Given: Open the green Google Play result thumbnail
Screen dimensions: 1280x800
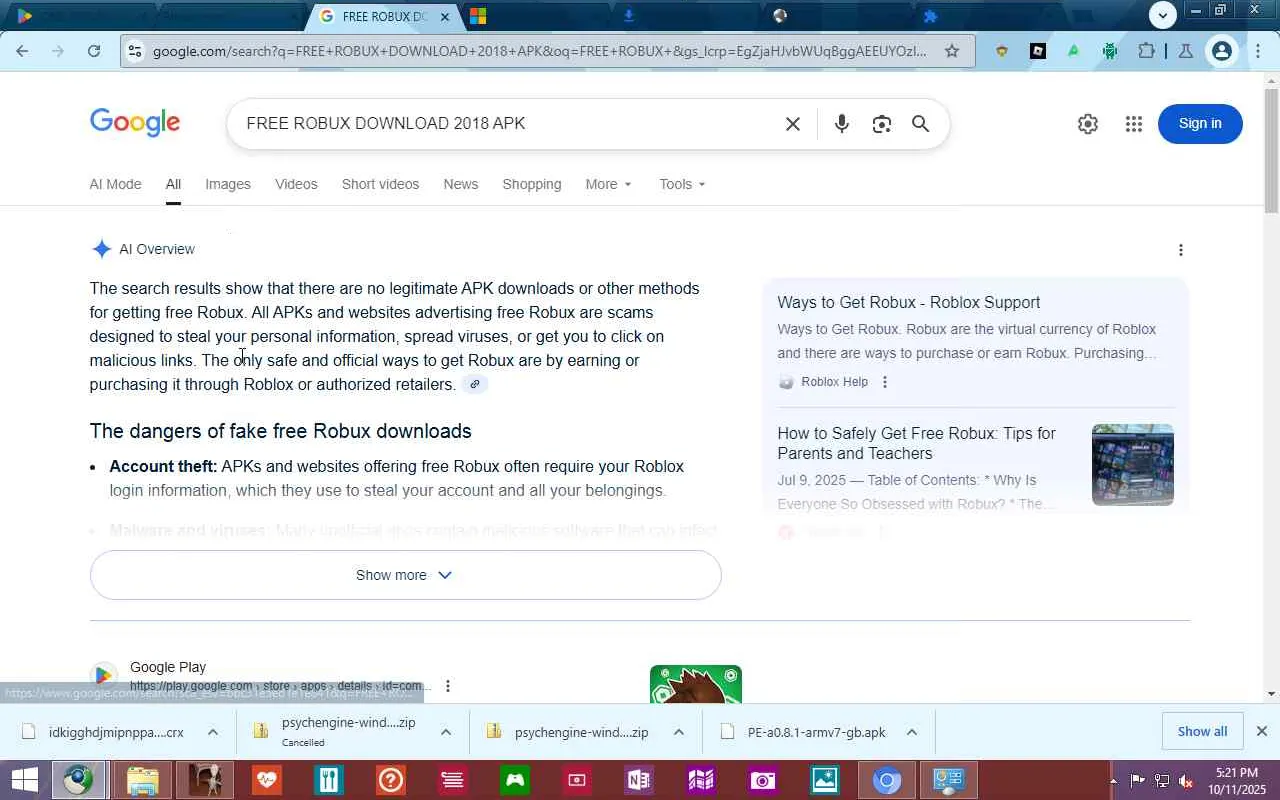Looking at the screenshot, I should [696, 684].
